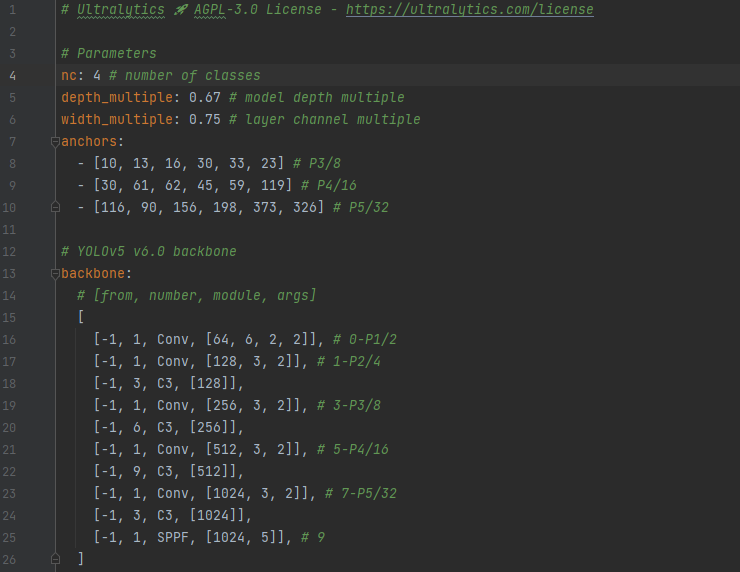Screen dimensions: 740x572
Task: Click fold end marker at line 26
Action: (55, 559)
